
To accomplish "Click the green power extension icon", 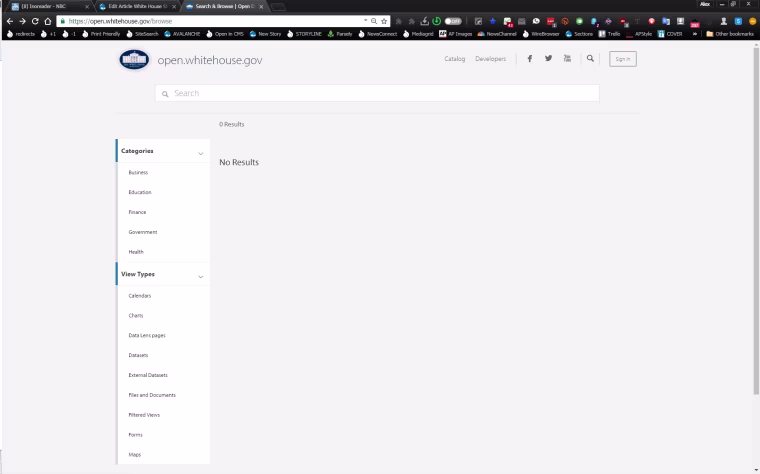I will (437, 21).
